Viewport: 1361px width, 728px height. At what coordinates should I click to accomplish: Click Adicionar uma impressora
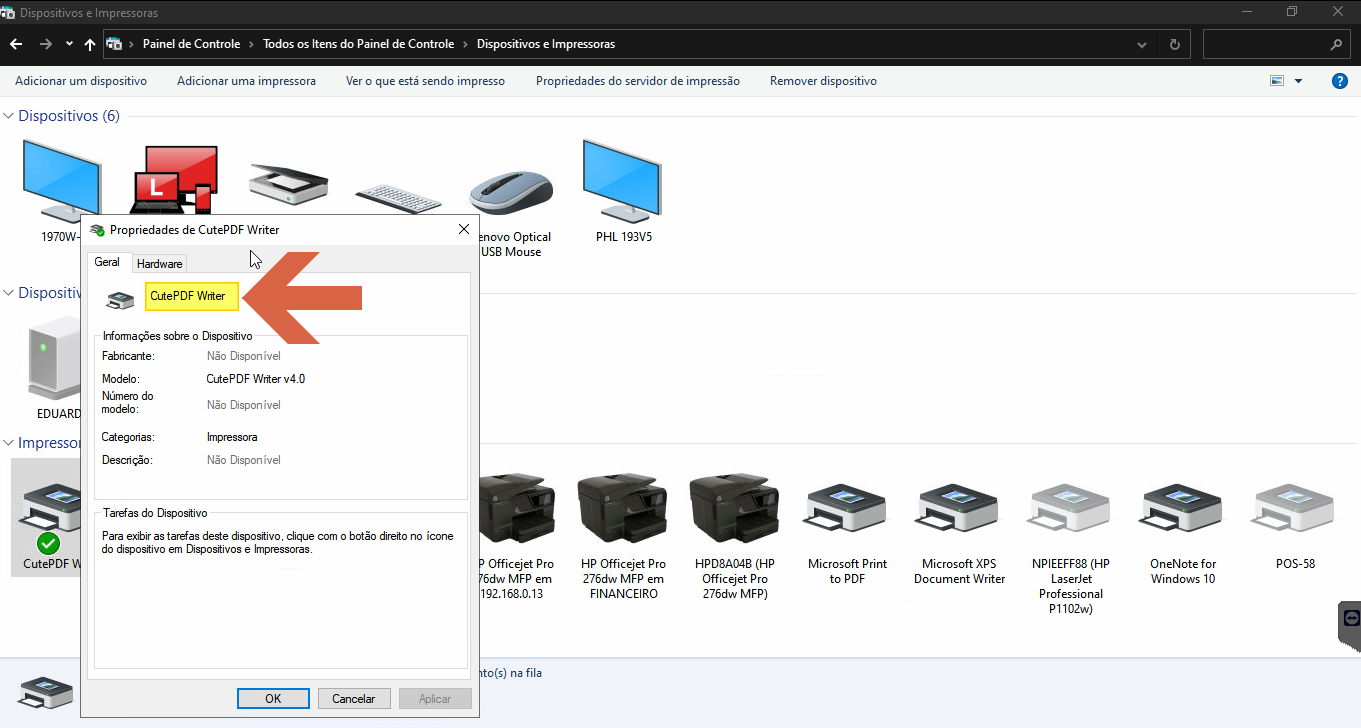pyautogui.click(x=246, y=81)
